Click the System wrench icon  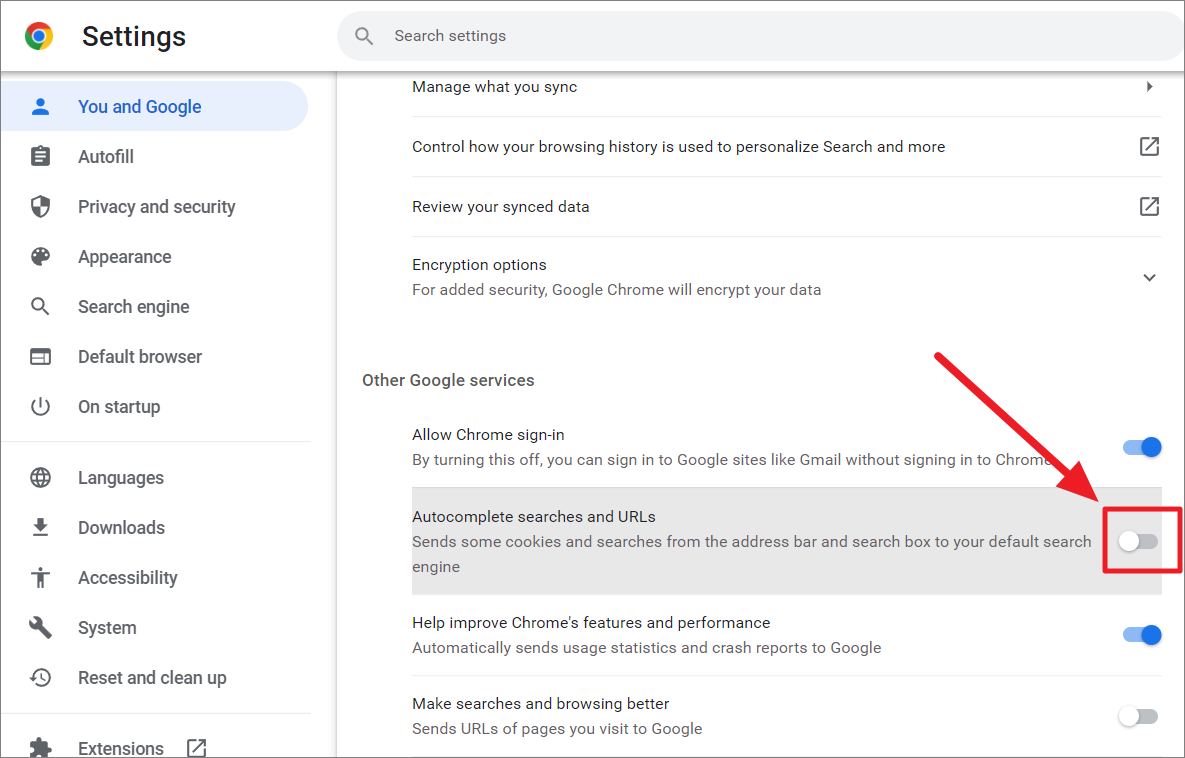click(40, 628)
